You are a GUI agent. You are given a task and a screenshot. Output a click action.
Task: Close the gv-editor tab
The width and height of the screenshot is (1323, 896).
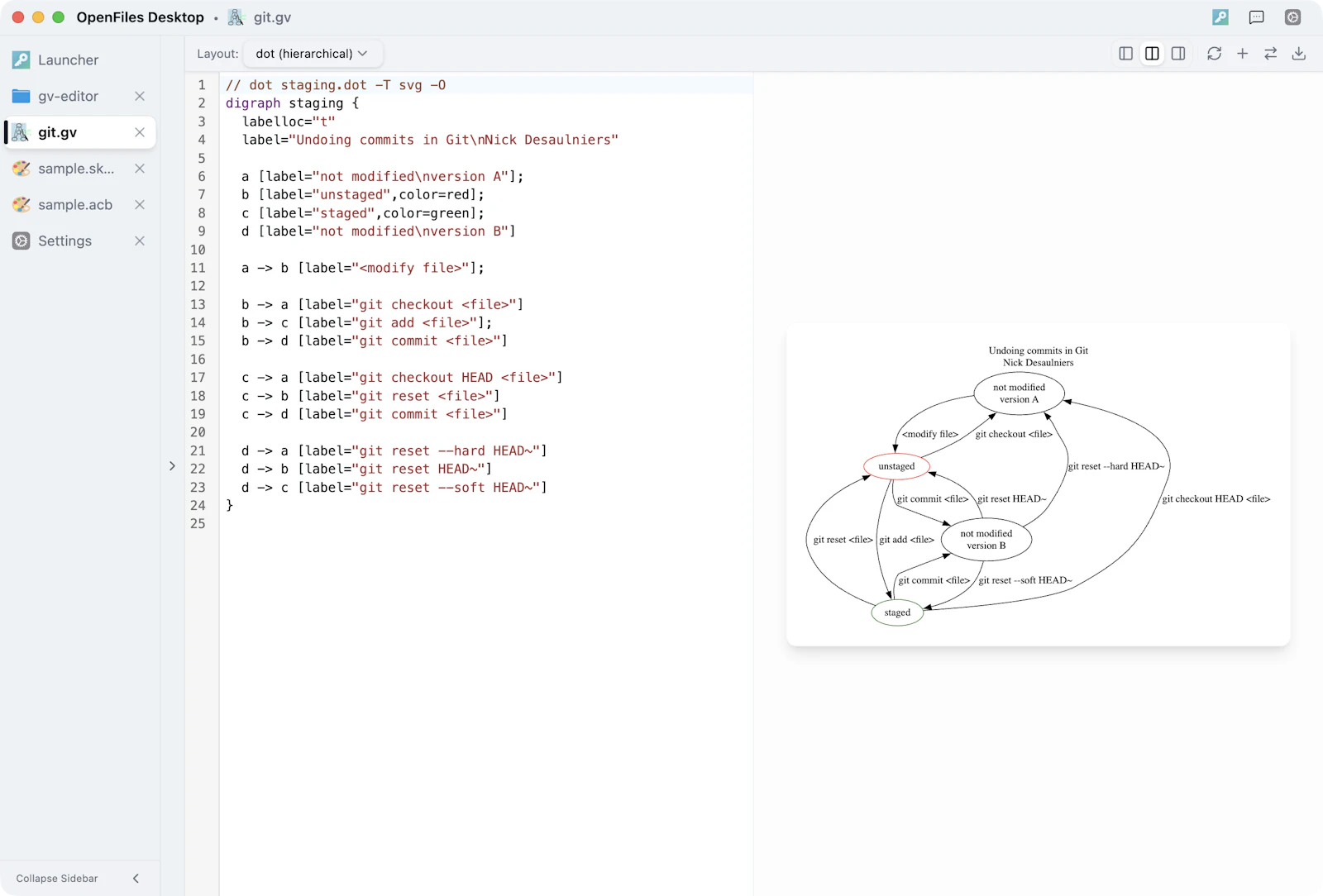pyautogui.click(x=140, y=96)
